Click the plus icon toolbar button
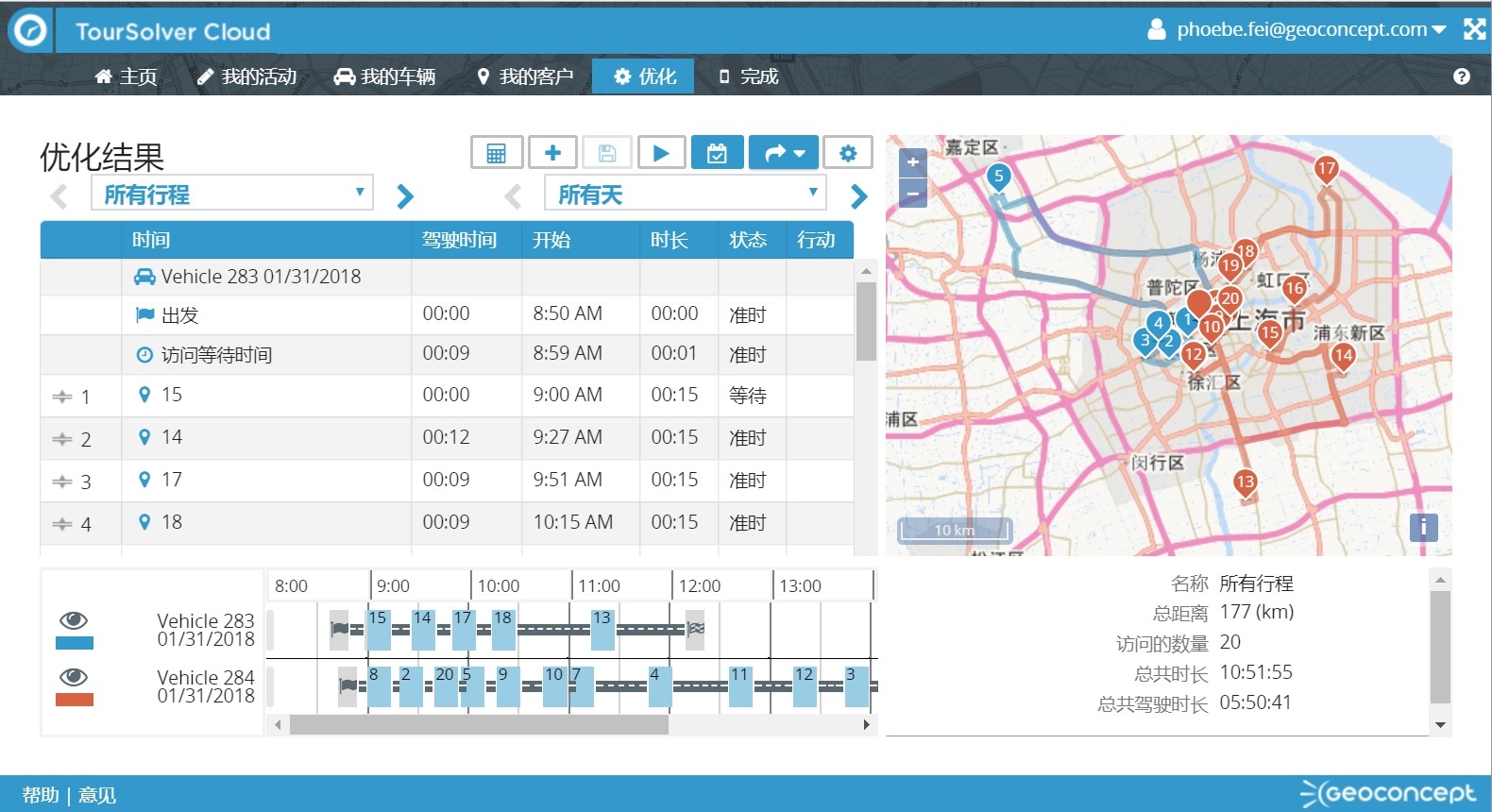Screen dimensions: 1492x812 click(x=552, y=153)
